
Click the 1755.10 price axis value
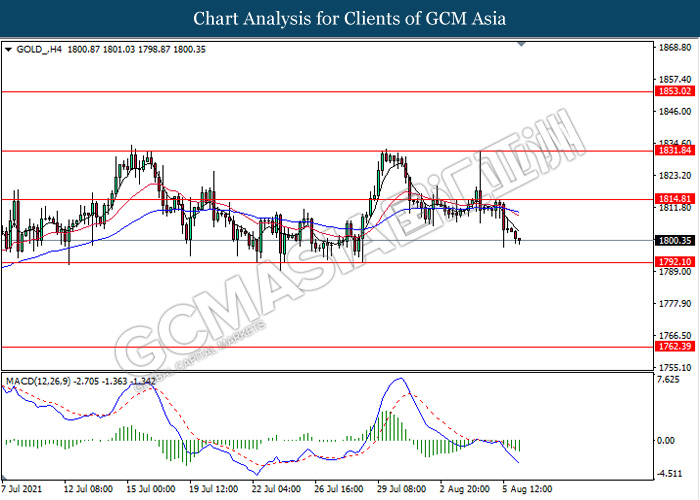(x=675, y=367)
